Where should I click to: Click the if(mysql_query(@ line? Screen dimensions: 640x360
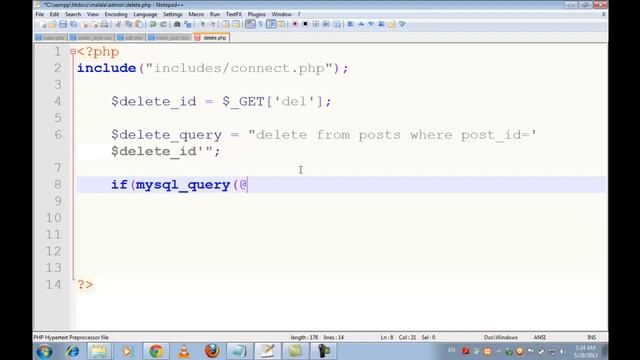179,185
